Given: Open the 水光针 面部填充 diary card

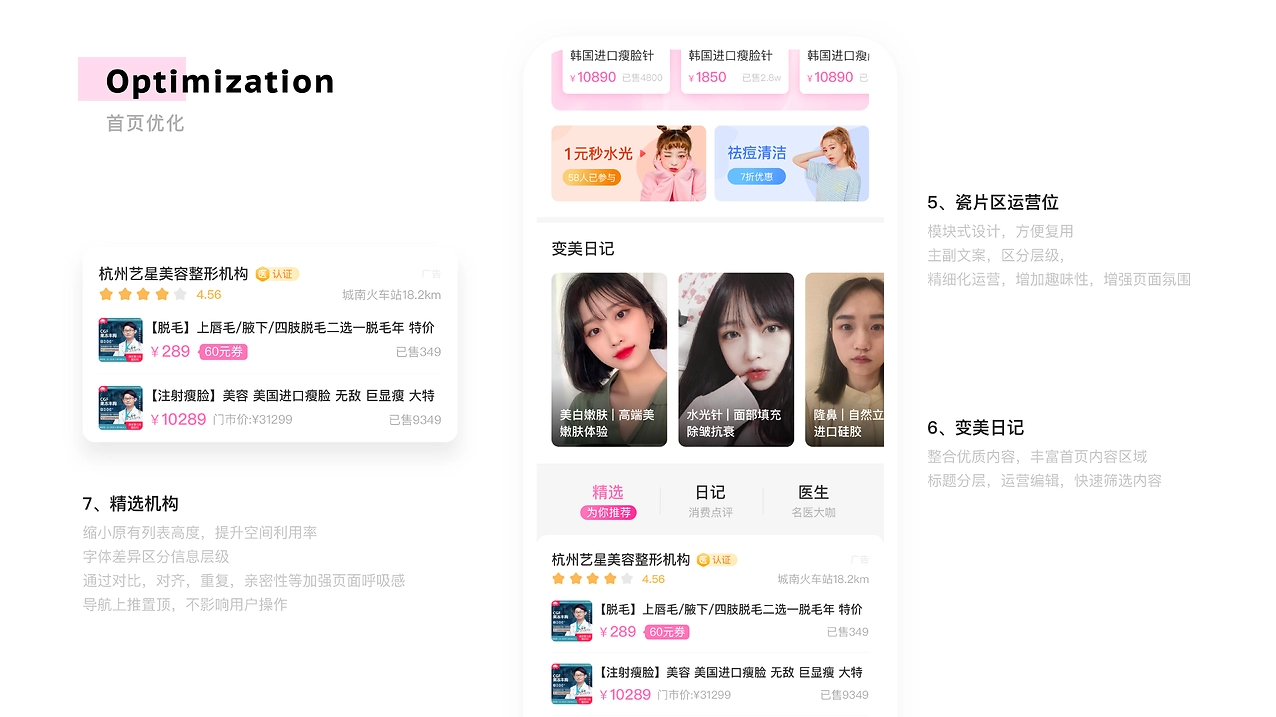Looking at the screenshot, I should [736, 359].
